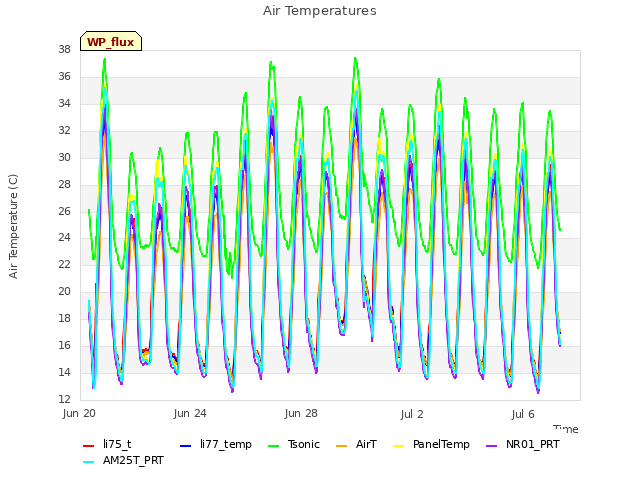
Task: Click the purple NR01_PRT legend swatch
Action: coord(491,446)
